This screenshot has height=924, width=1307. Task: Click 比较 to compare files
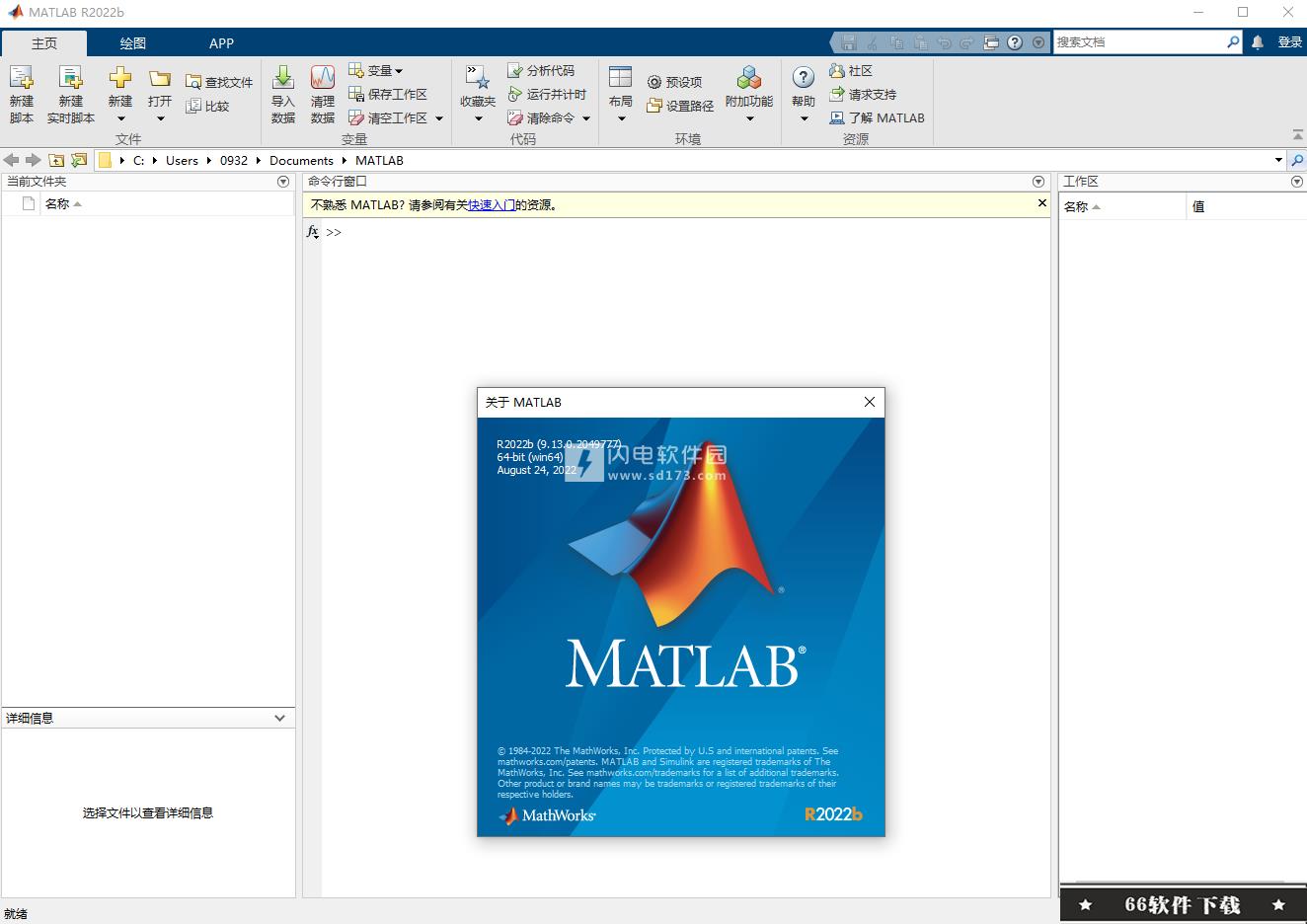pos(207,106)
